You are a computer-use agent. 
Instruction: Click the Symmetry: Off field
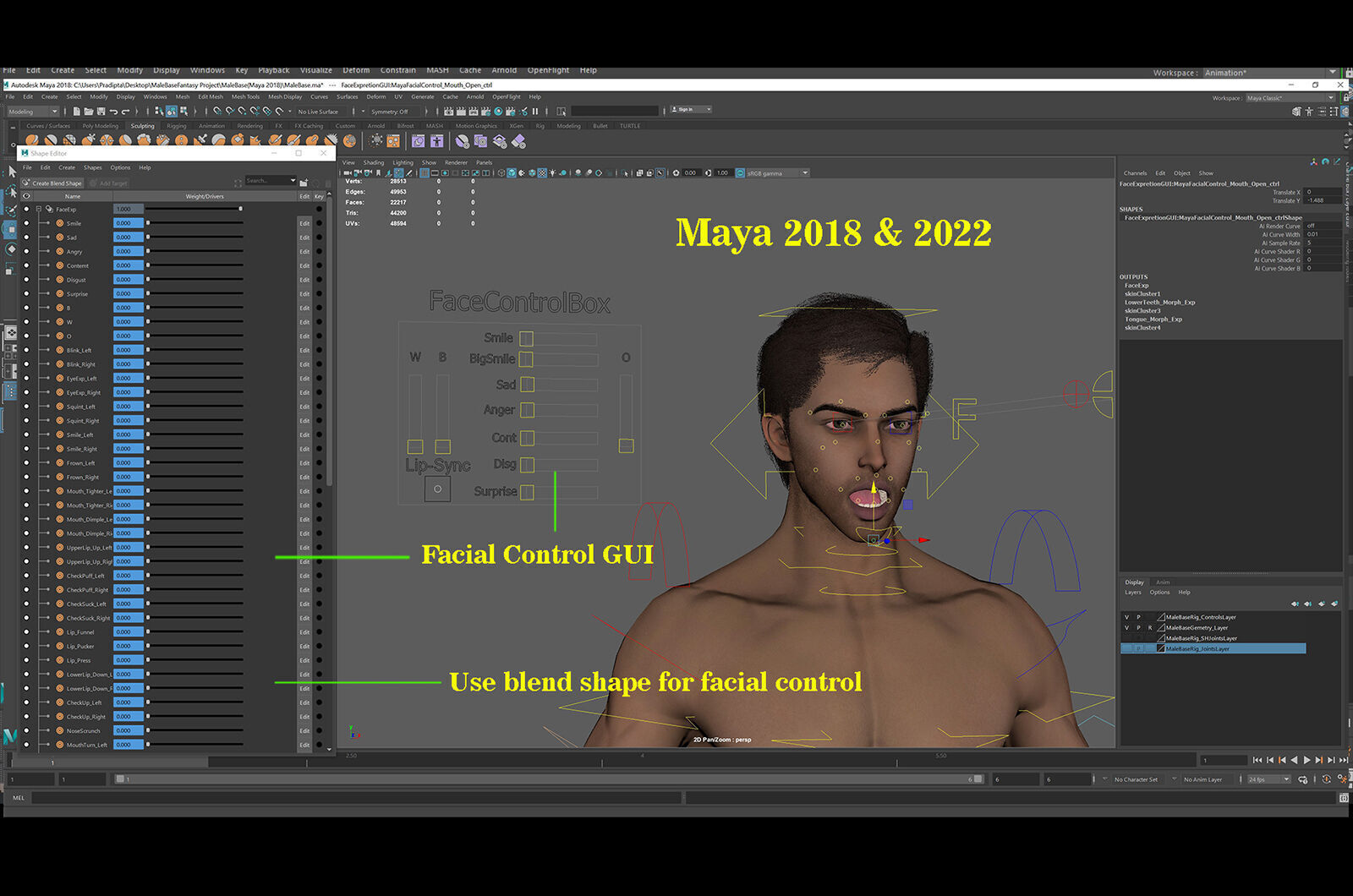click(x=393, y=112)
